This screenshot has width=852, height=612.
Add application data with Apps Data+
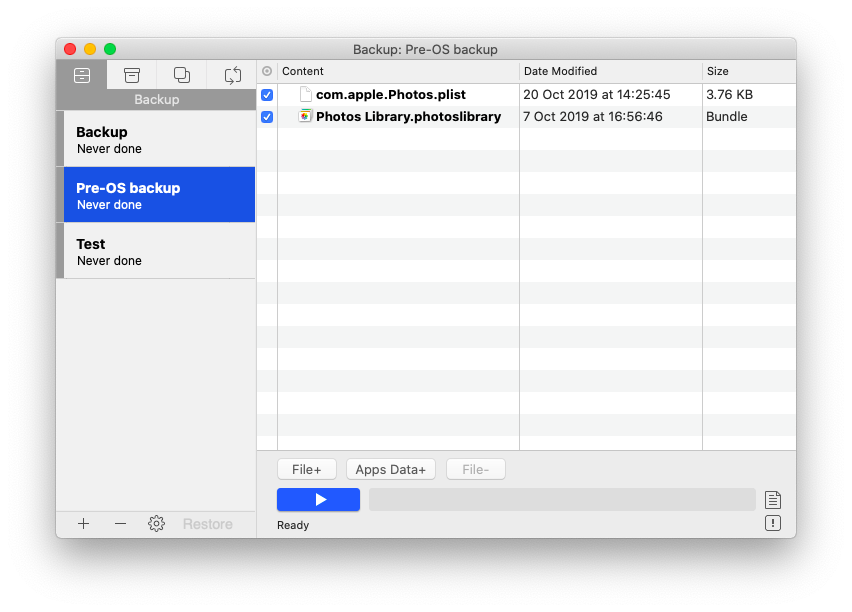(390, 468)
